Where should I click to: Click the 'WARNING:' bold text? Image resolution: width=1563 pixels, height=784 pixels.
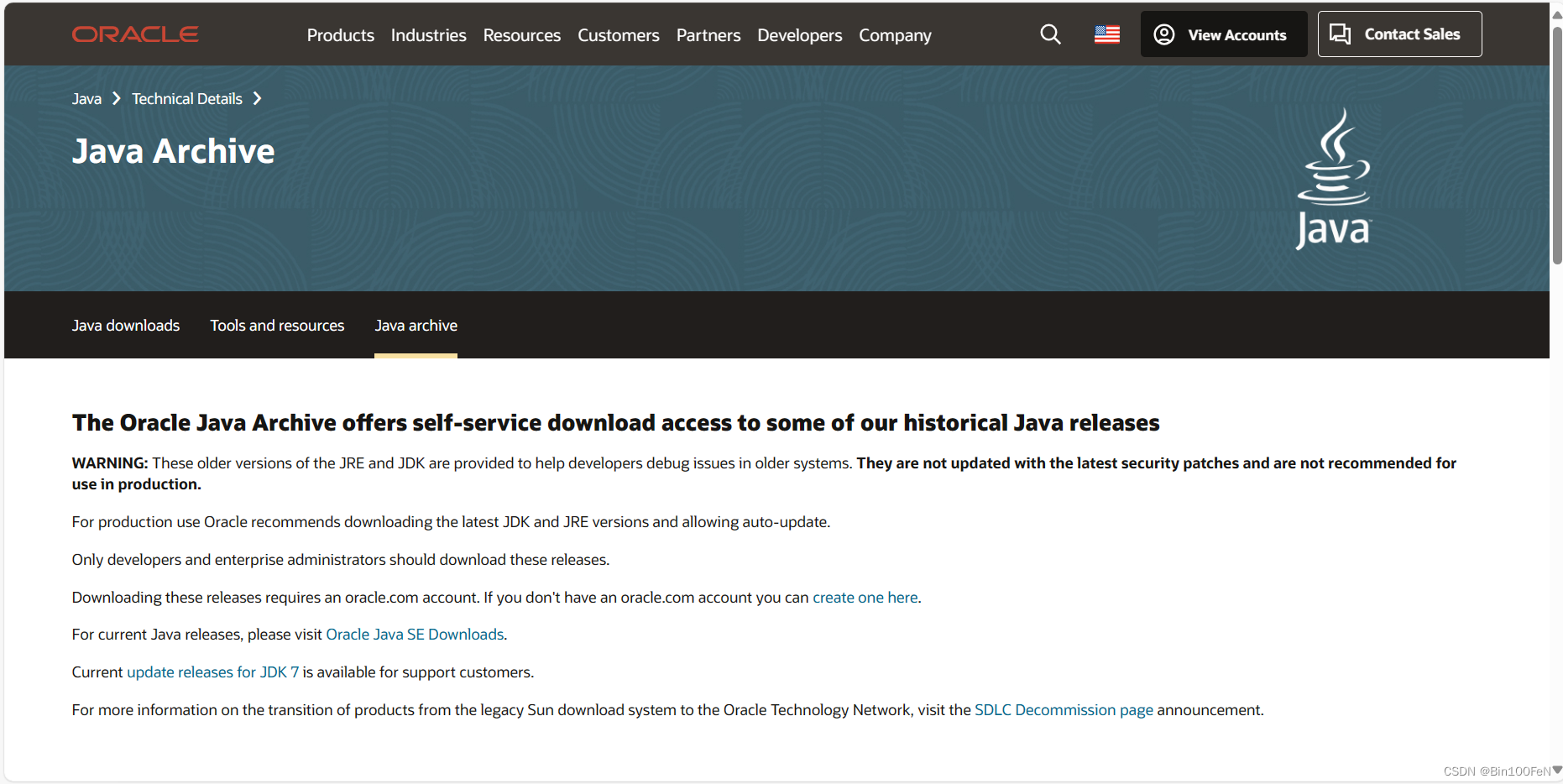[110, 463]
